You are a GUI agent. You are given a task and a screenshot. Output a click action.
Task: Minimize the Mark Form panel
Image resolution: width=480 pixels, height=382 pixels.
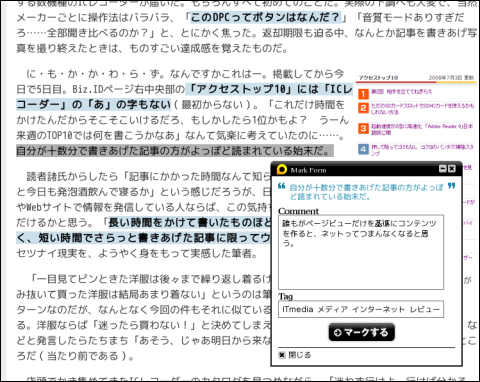[x=443, y=169]
